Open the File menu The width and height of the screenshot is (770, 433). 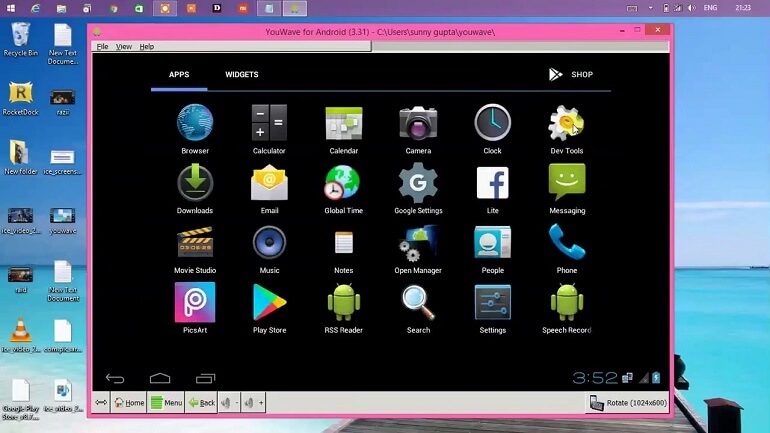click(x=102, y=47)
